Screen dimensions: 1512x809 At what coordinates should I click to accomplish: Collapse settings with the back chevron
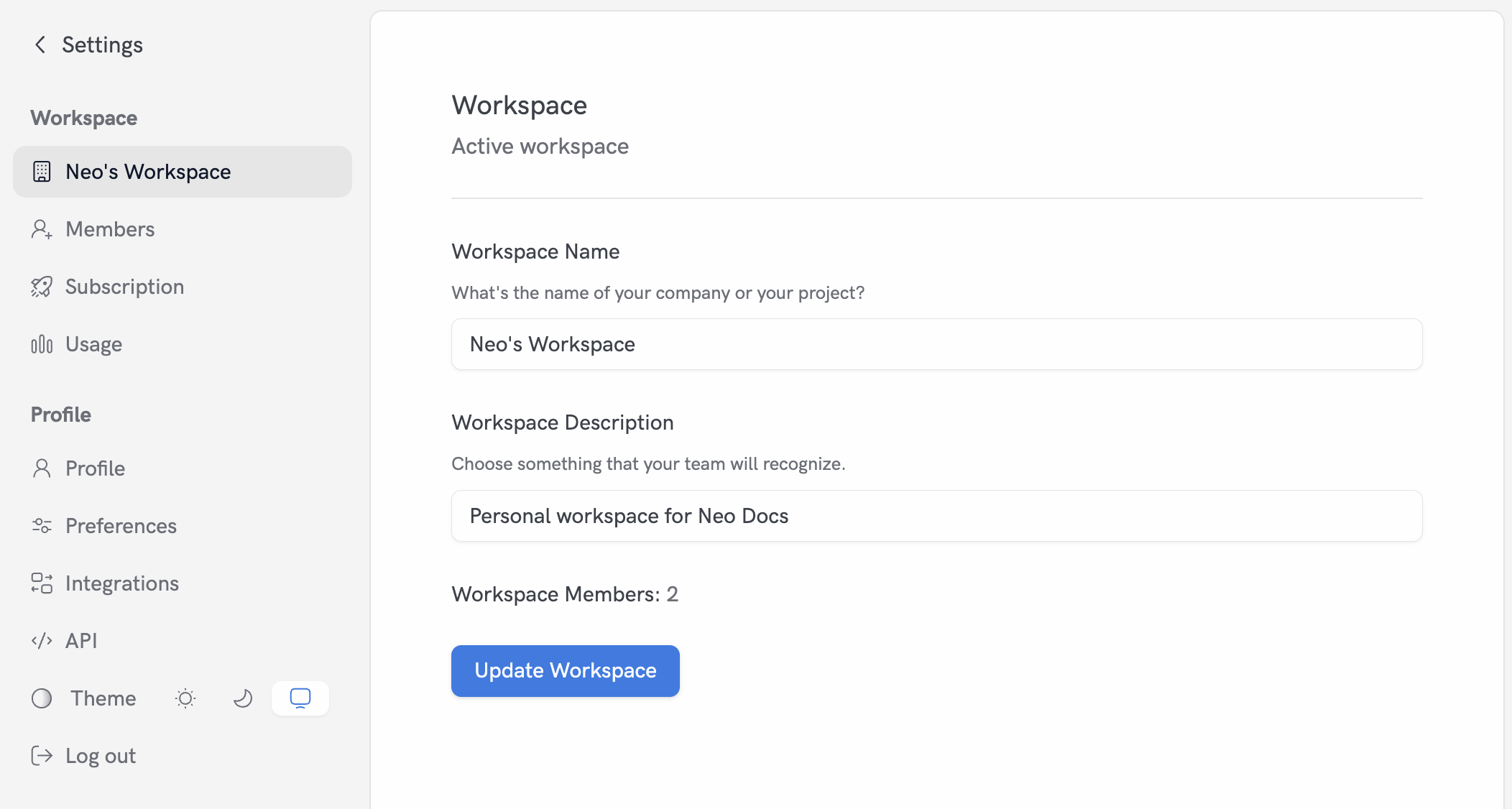click(40, 44)
